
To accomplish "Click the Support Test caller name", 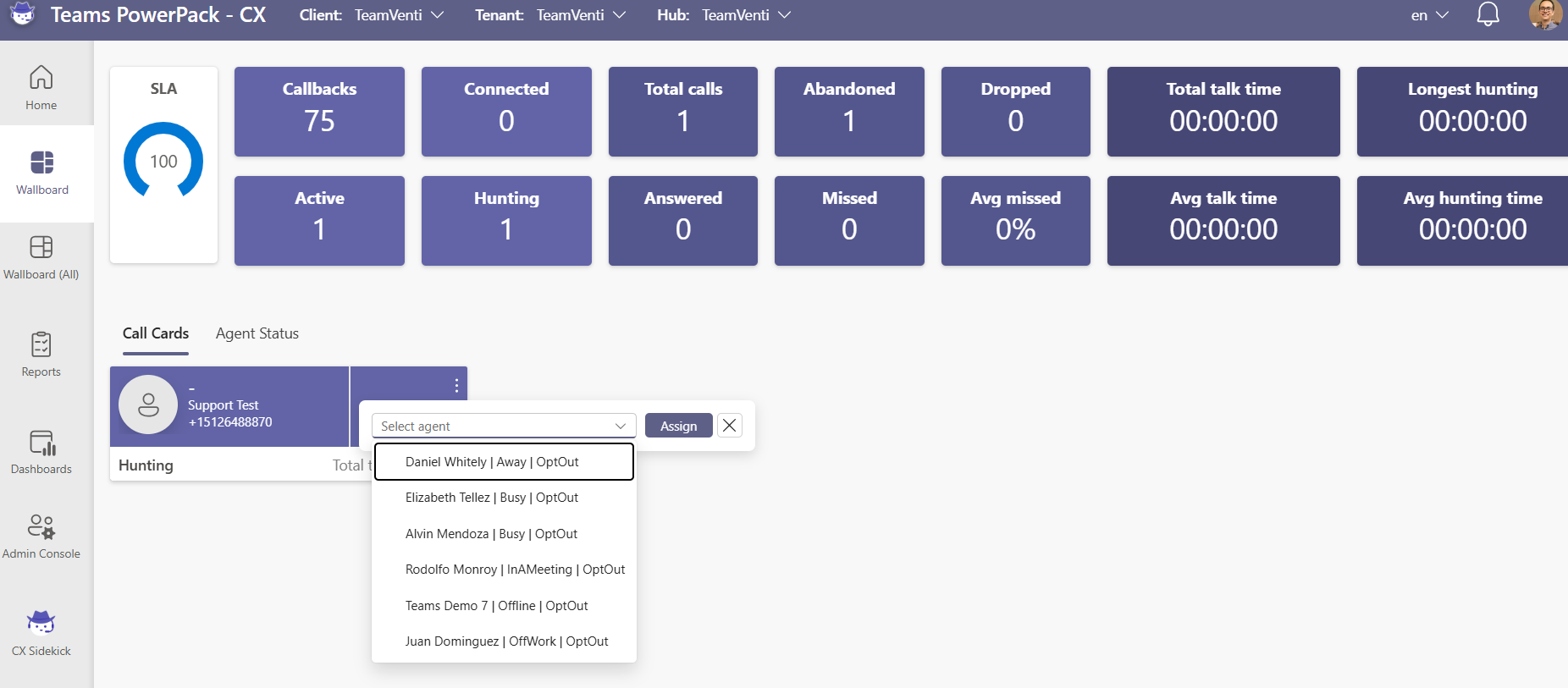I will [224, 405].
